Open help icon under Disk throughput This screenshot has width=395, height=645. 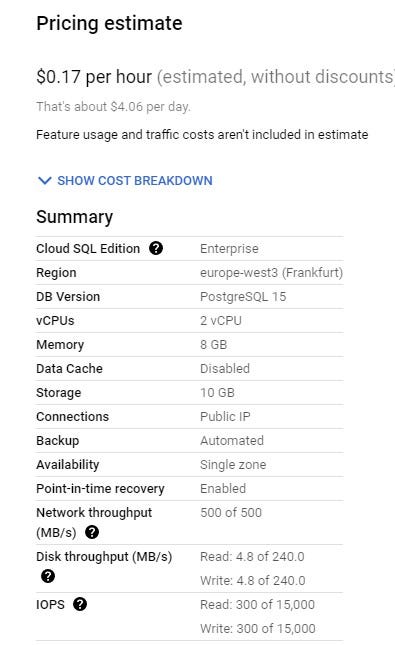[x=48, y=576]
